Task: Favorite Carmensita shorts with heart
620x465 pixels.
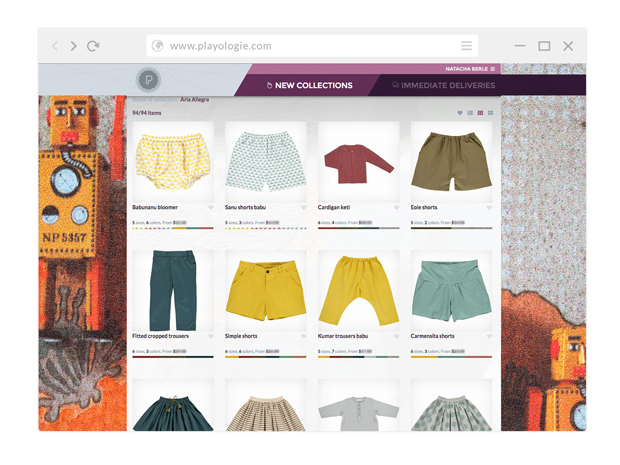Action: tap(490, 336)
